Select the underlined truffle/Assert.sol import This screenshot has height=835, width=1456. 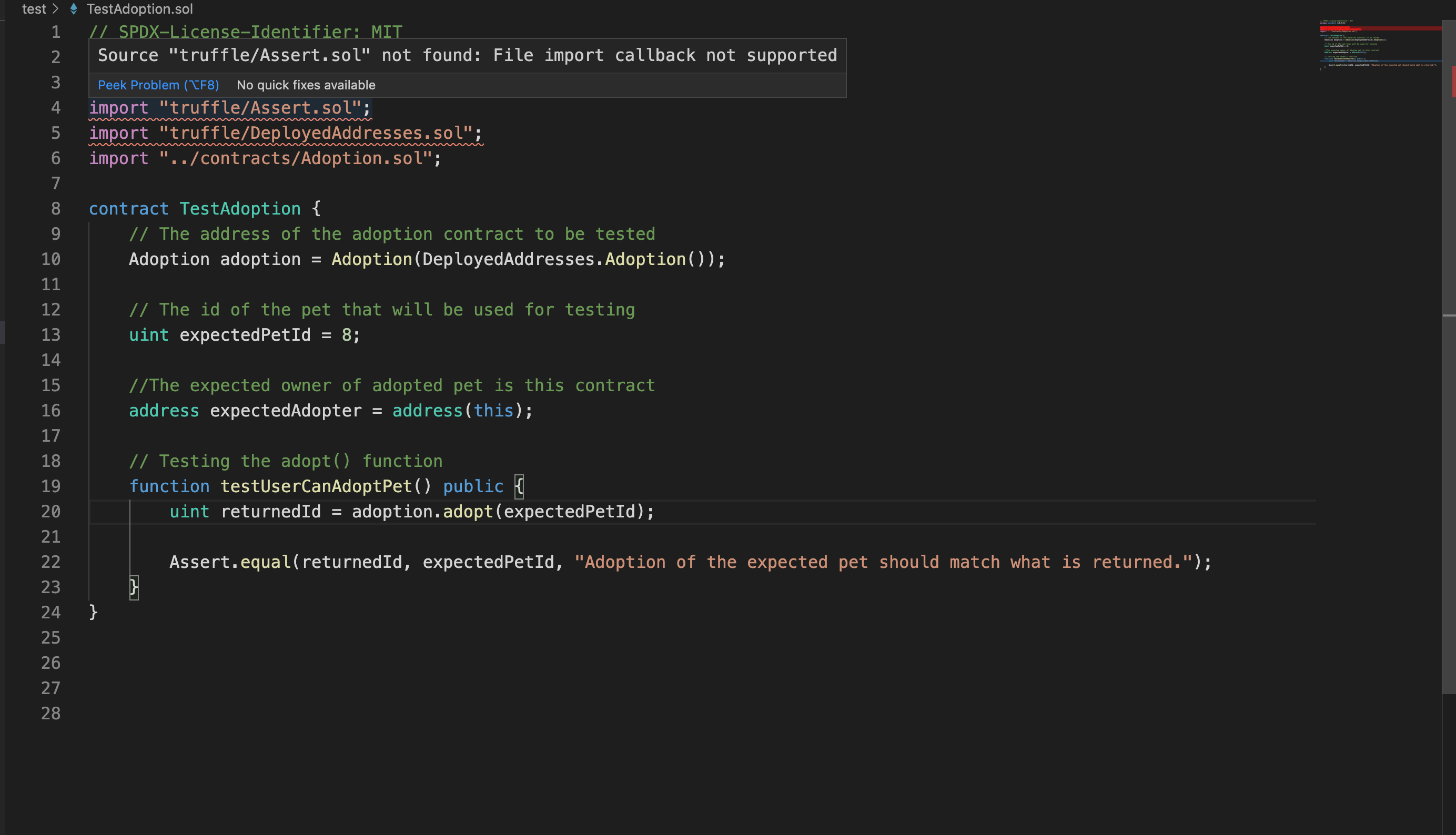pyautogui.click(x=229, y=107)
